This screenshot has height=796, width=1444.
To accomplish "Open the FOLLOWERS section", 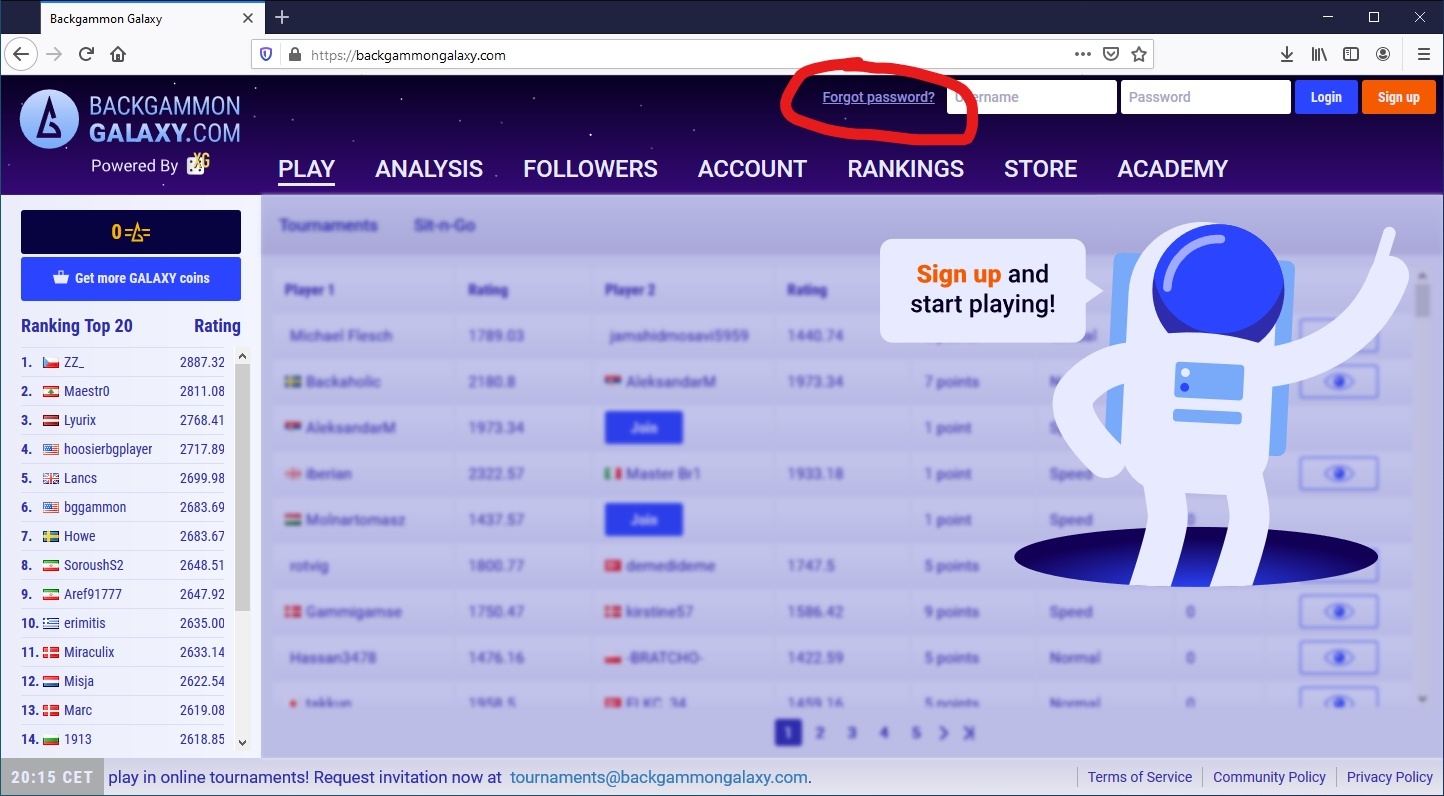I will pos(590,169).
